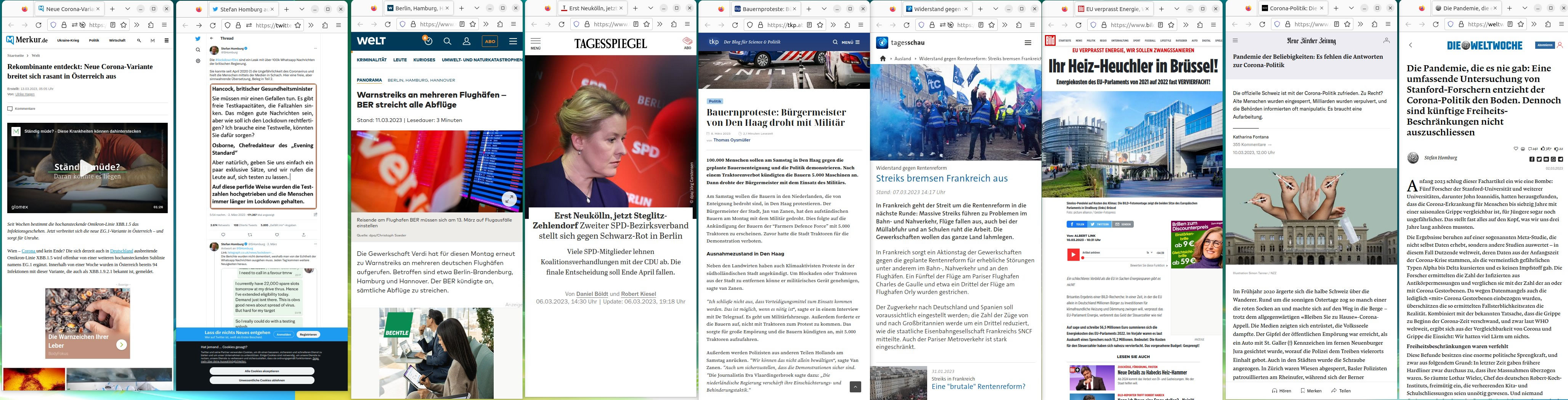Click the WELT search magnifier icon
Viewport: 1568px width, 400px height.
click(448, 42)
